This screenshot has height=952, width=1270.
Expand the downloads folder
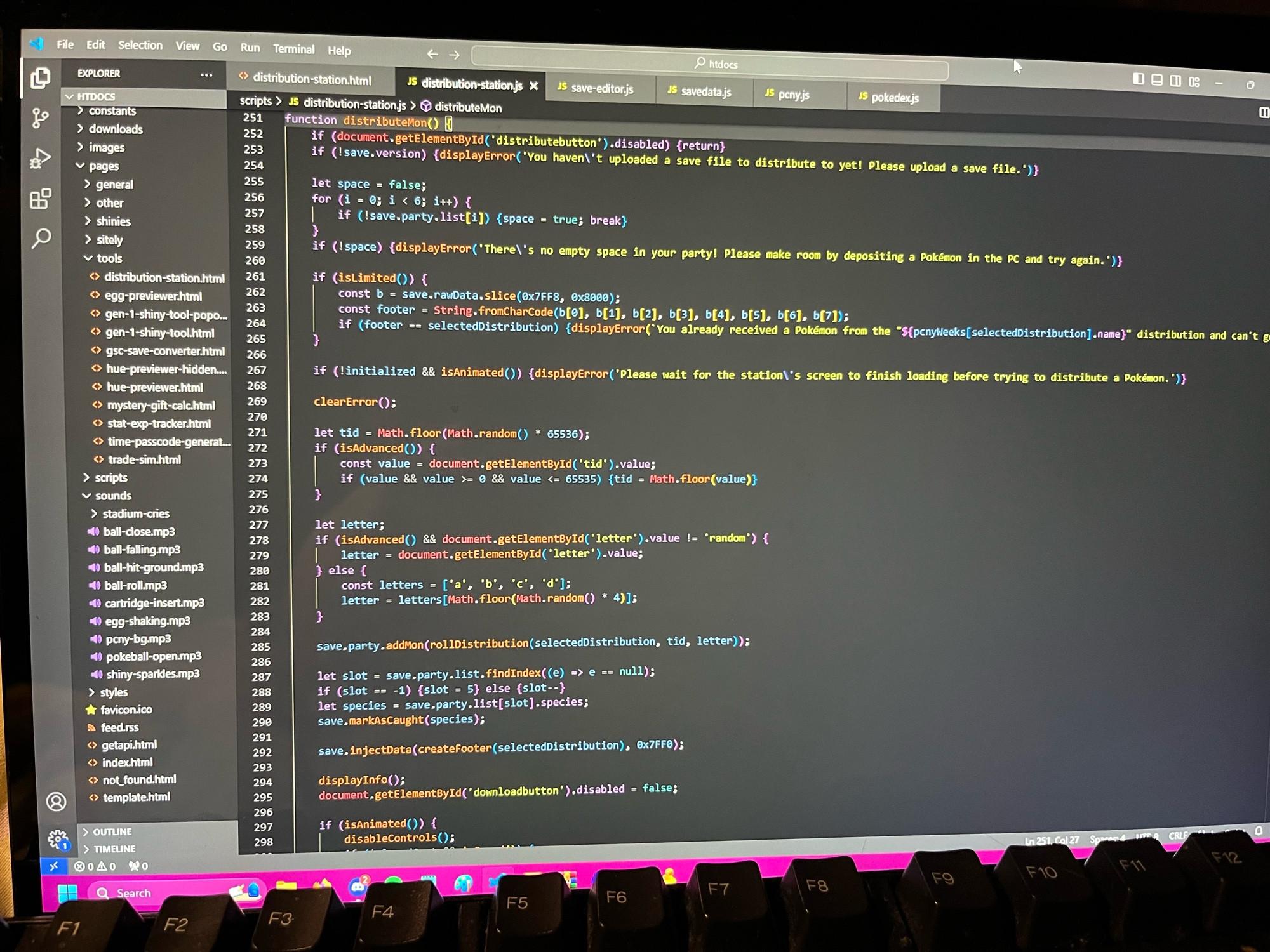pos(110,129)
